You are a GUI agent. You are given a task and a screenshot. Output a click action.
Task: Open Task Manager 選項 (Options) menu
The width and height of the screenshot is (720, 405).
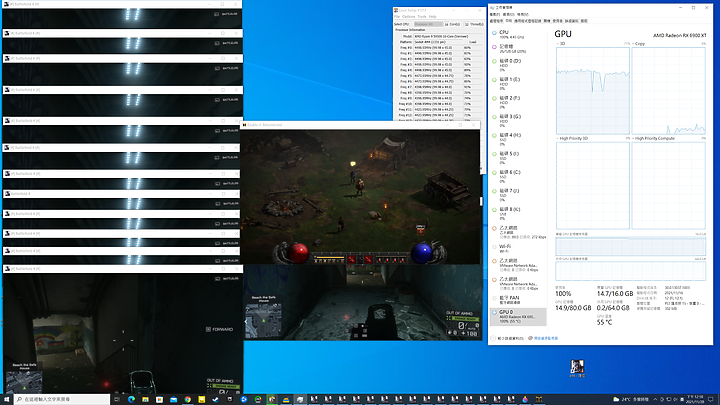[508, 15]
